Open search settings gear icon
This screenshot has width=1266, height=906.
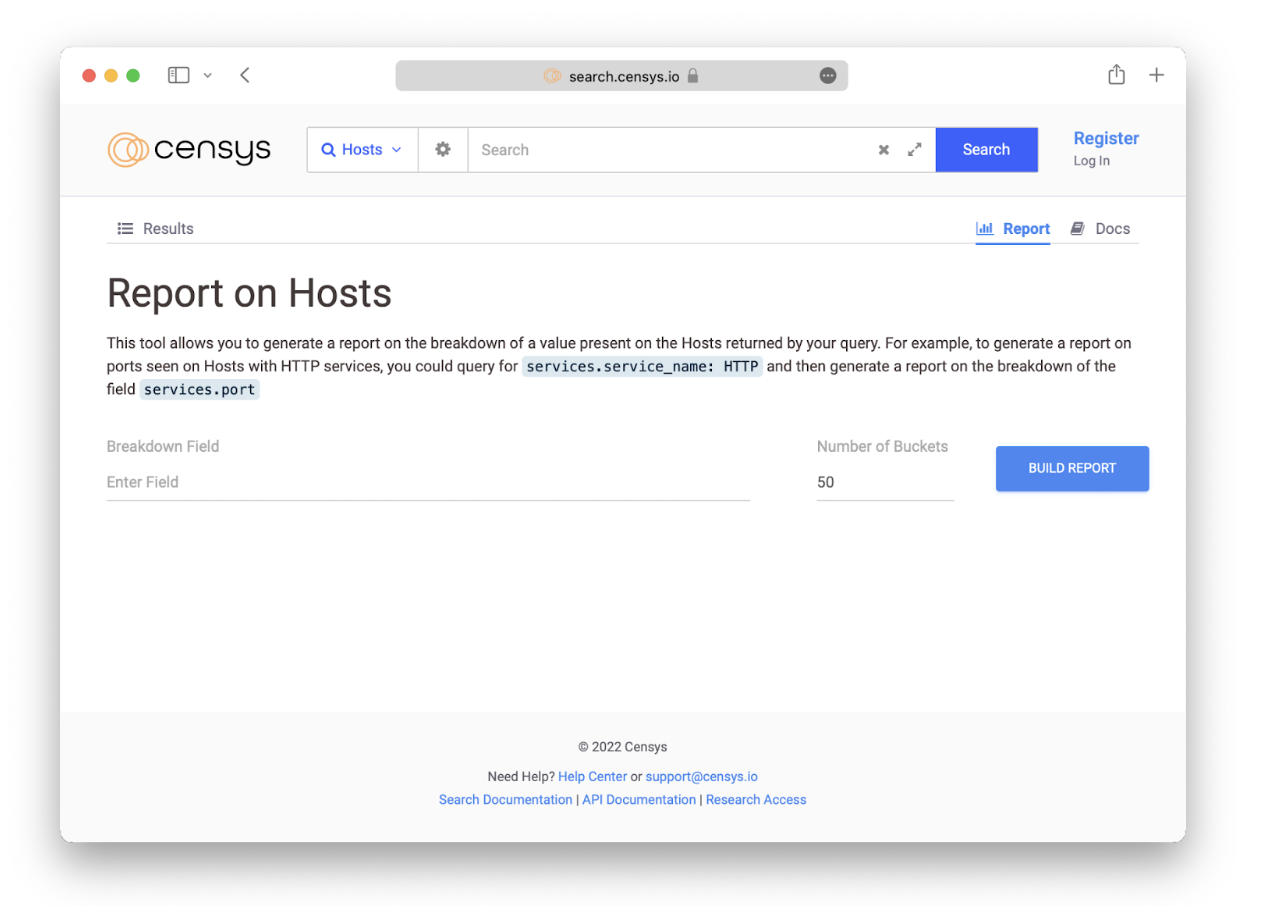click(x=443, y=149)
